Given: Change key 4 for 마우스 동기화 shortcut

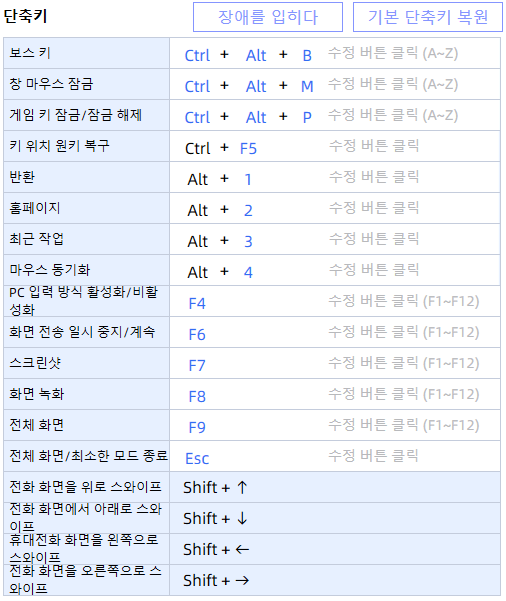Looking at the screenshot, I should [248, 273].
